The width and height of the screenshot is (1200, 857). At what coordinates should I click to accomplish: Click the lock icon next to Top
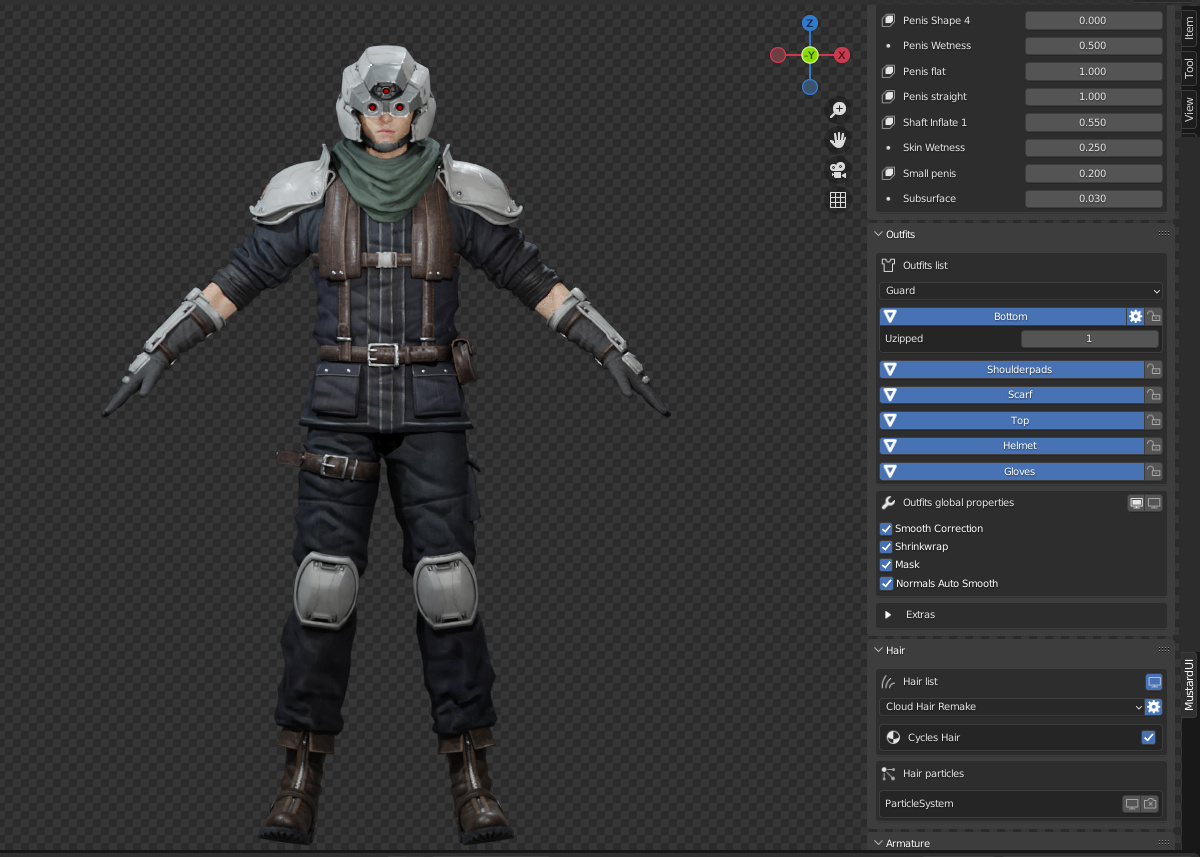(x=1154, y=421)
